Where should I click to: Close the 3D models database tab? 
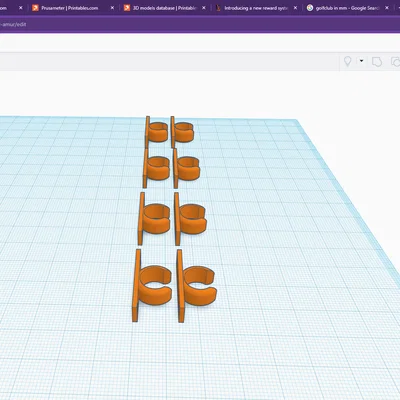coord(204,8)
